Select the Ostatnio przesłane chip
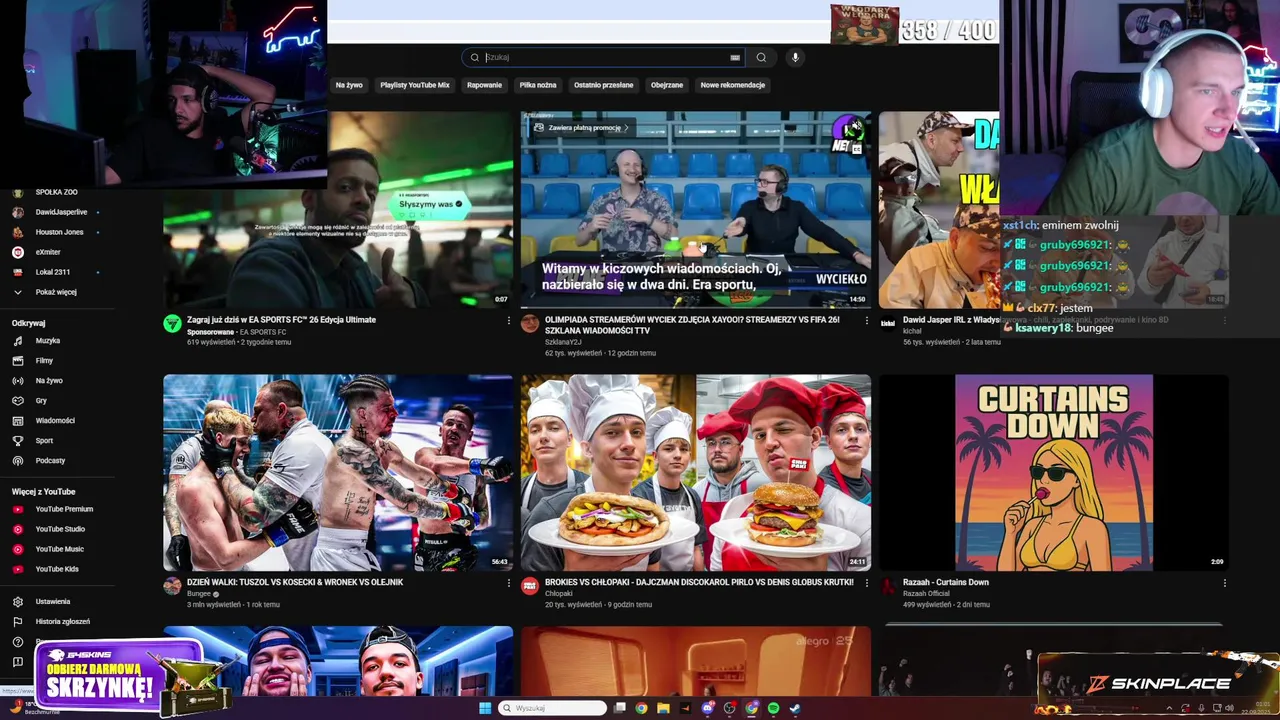Image resolution: width=1280 pixels, height=720 pixels. click(603, 85)
